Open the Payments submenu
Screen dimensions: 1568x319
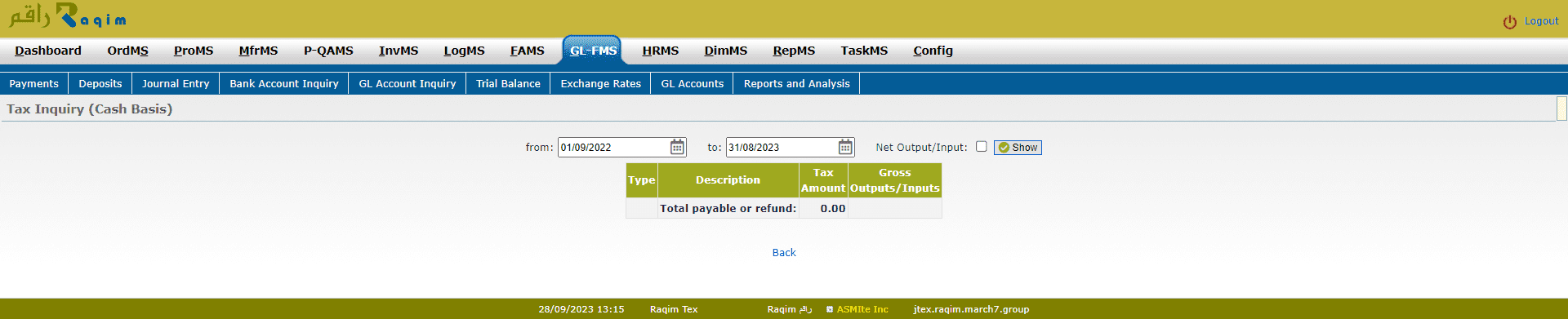coord(34,83)
